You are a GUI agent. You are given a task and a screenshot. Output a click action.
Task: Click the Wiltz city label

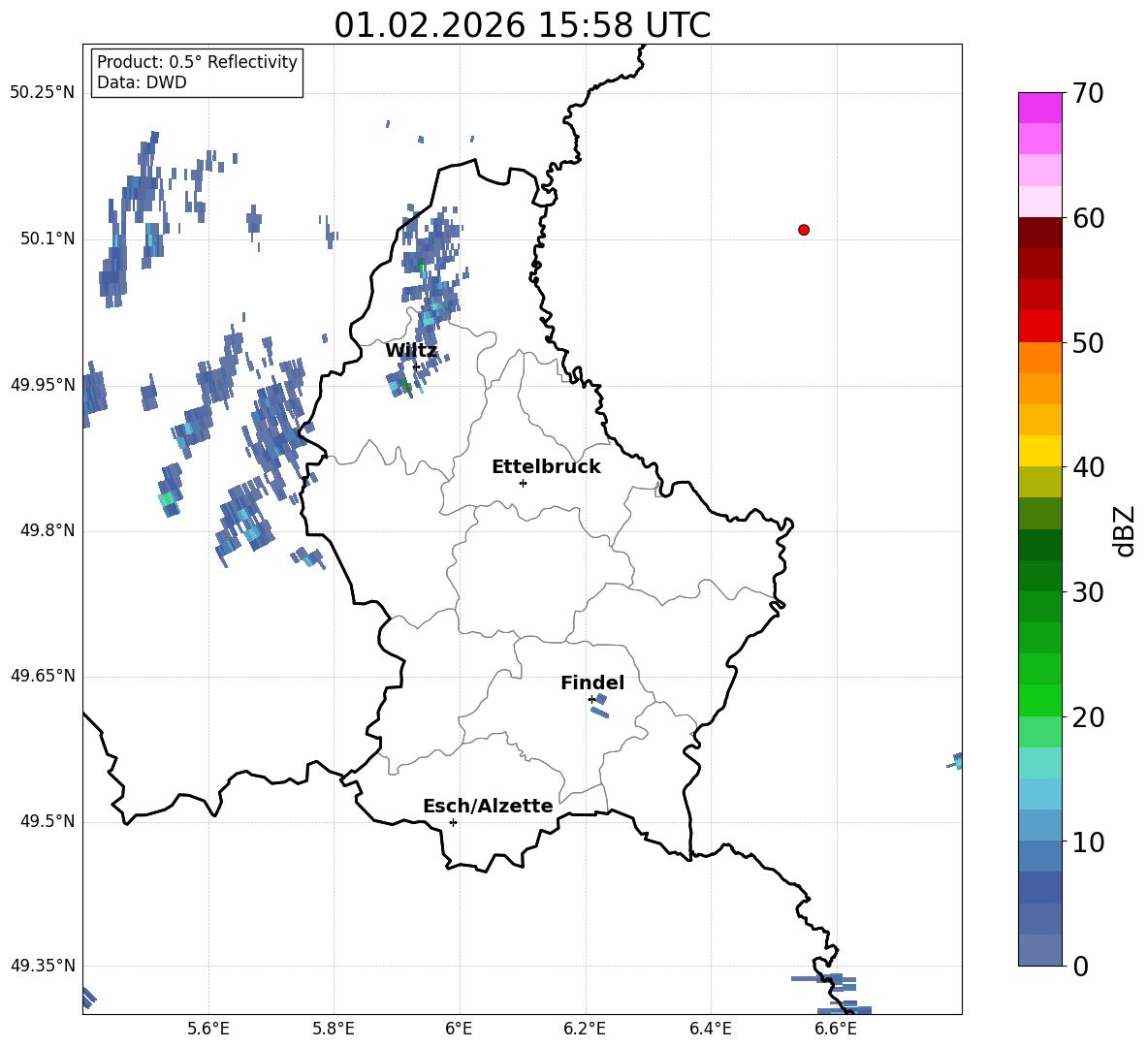pos(411,351)
